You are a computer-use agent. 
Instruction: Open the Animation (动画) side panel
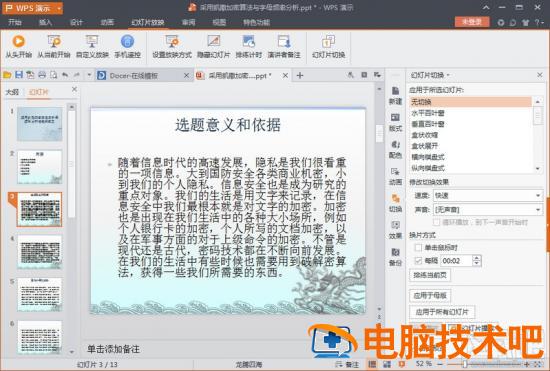[x=395, y=176]
